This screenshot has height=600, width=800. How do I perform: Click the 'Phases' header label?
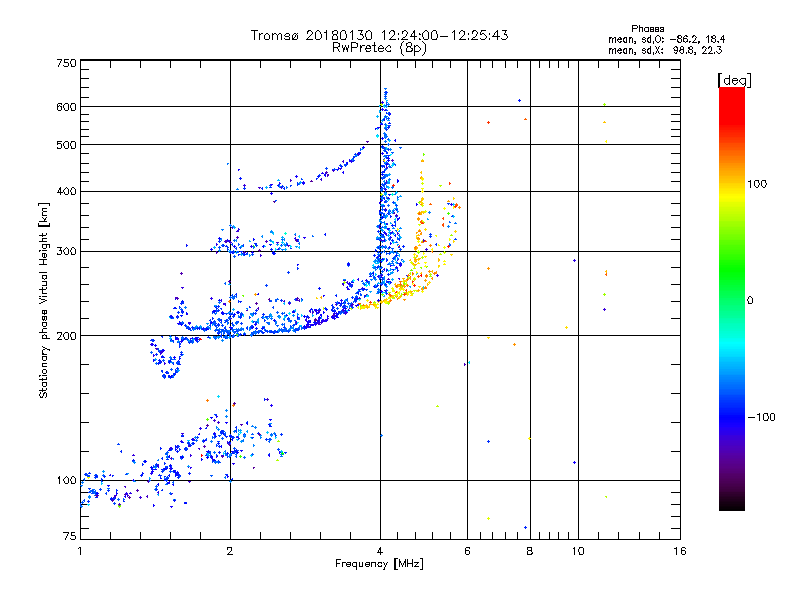(x=647, y=29)
